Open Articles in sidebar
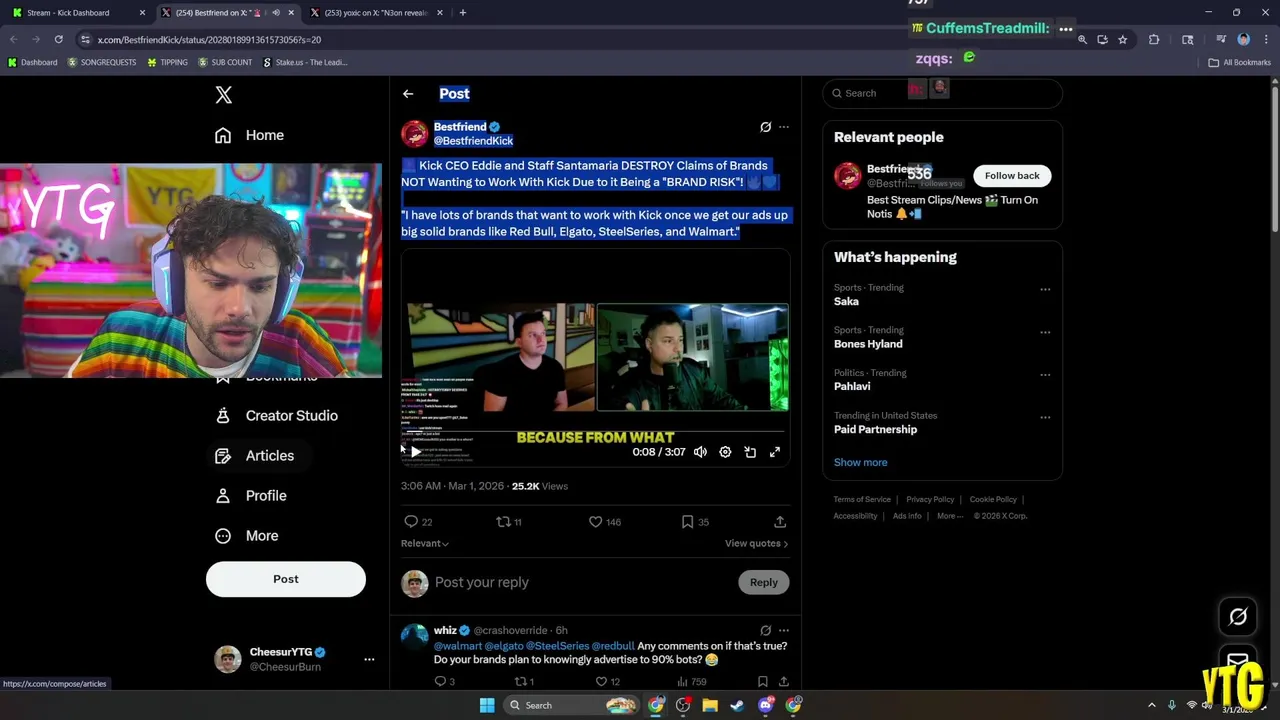This screenshot has height=720, width=1280. pos(255,455)
